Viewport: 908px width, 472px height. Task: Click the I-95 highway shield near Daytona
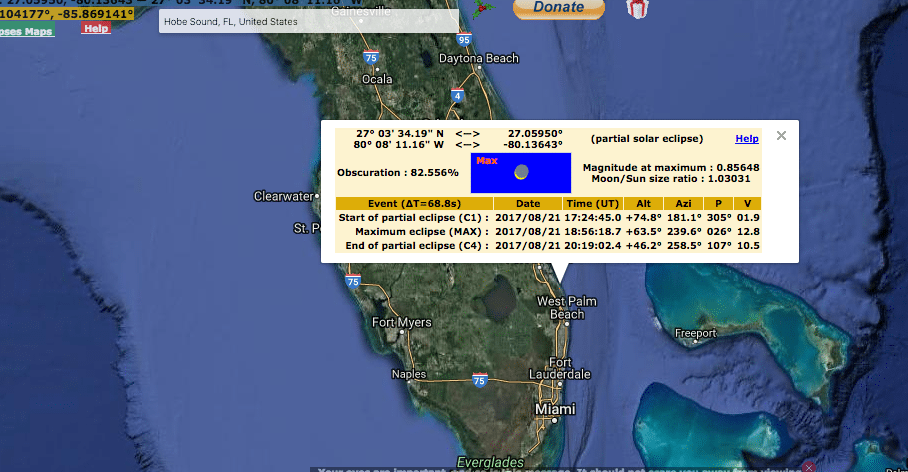coord(463,39)
